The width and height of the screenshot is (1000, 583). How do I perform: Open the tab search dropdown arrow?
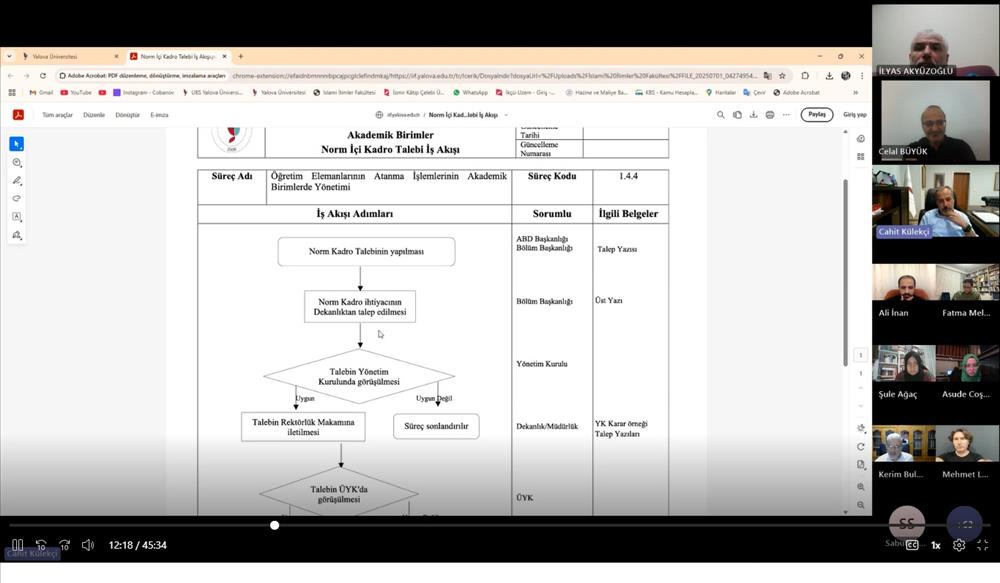click(x=9, y=56)
